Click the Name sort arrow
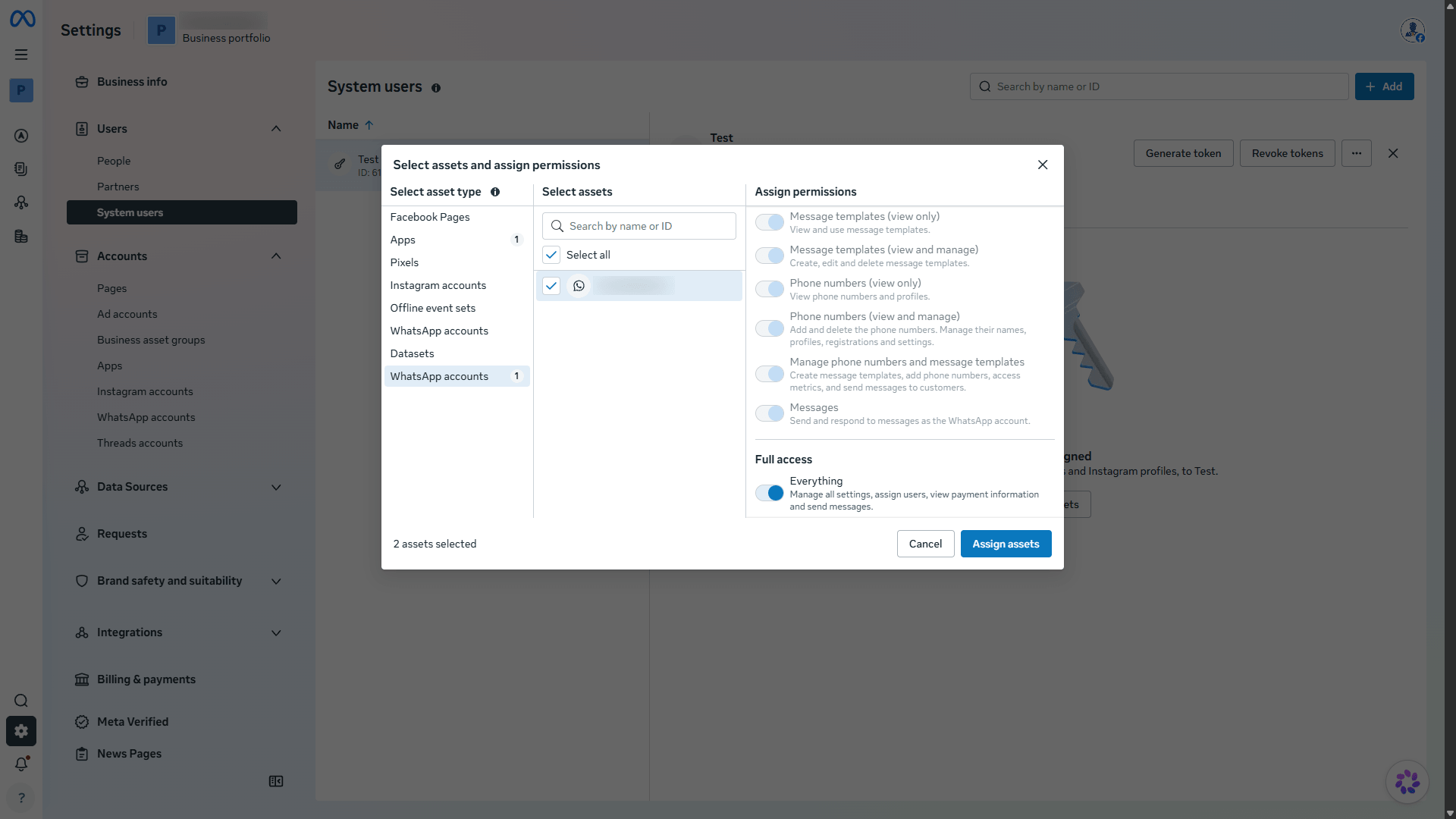 click(369, 125)
